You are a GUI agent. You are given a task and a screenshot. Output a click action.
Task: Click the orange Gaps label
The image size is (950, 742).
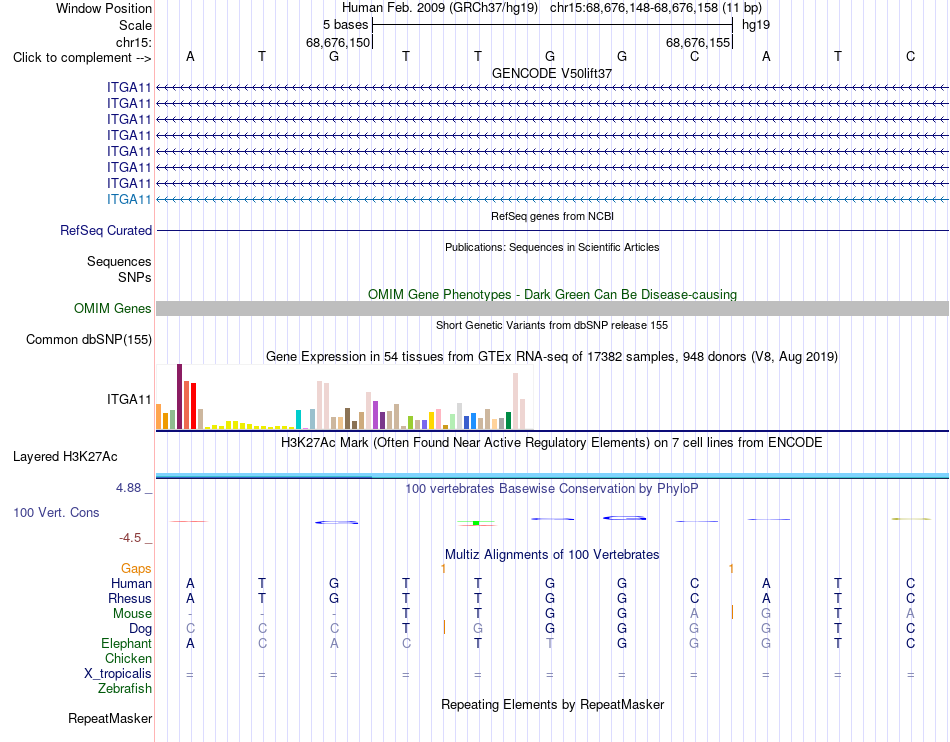coord(136,568)
